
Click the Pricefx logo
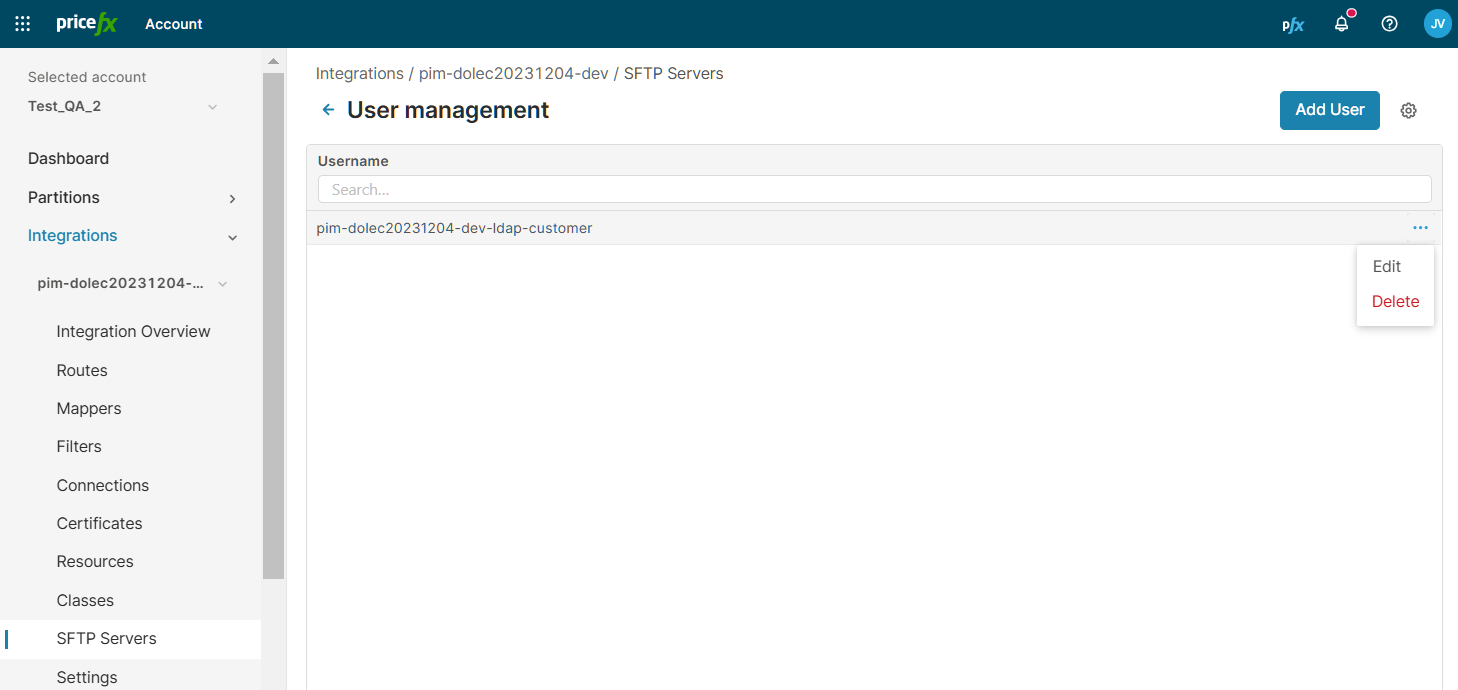point(87,24)
